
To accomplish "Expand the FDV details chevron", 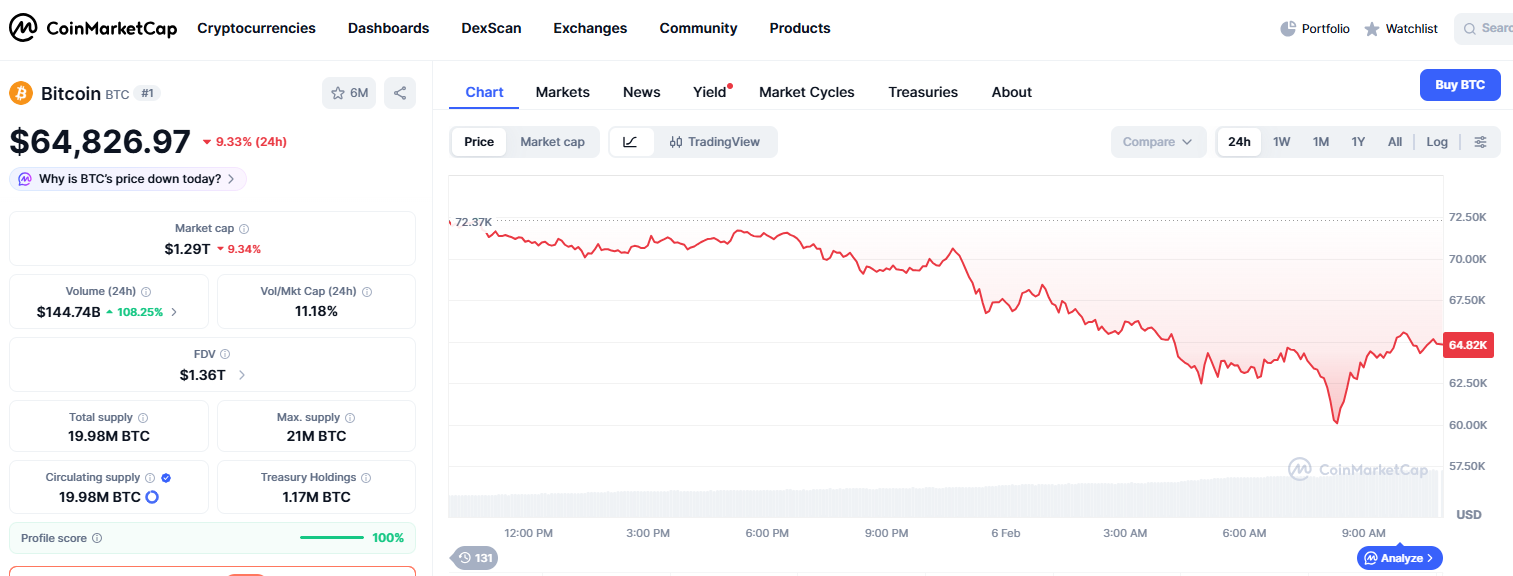I will pyautogui.click(x=242, y=375).
